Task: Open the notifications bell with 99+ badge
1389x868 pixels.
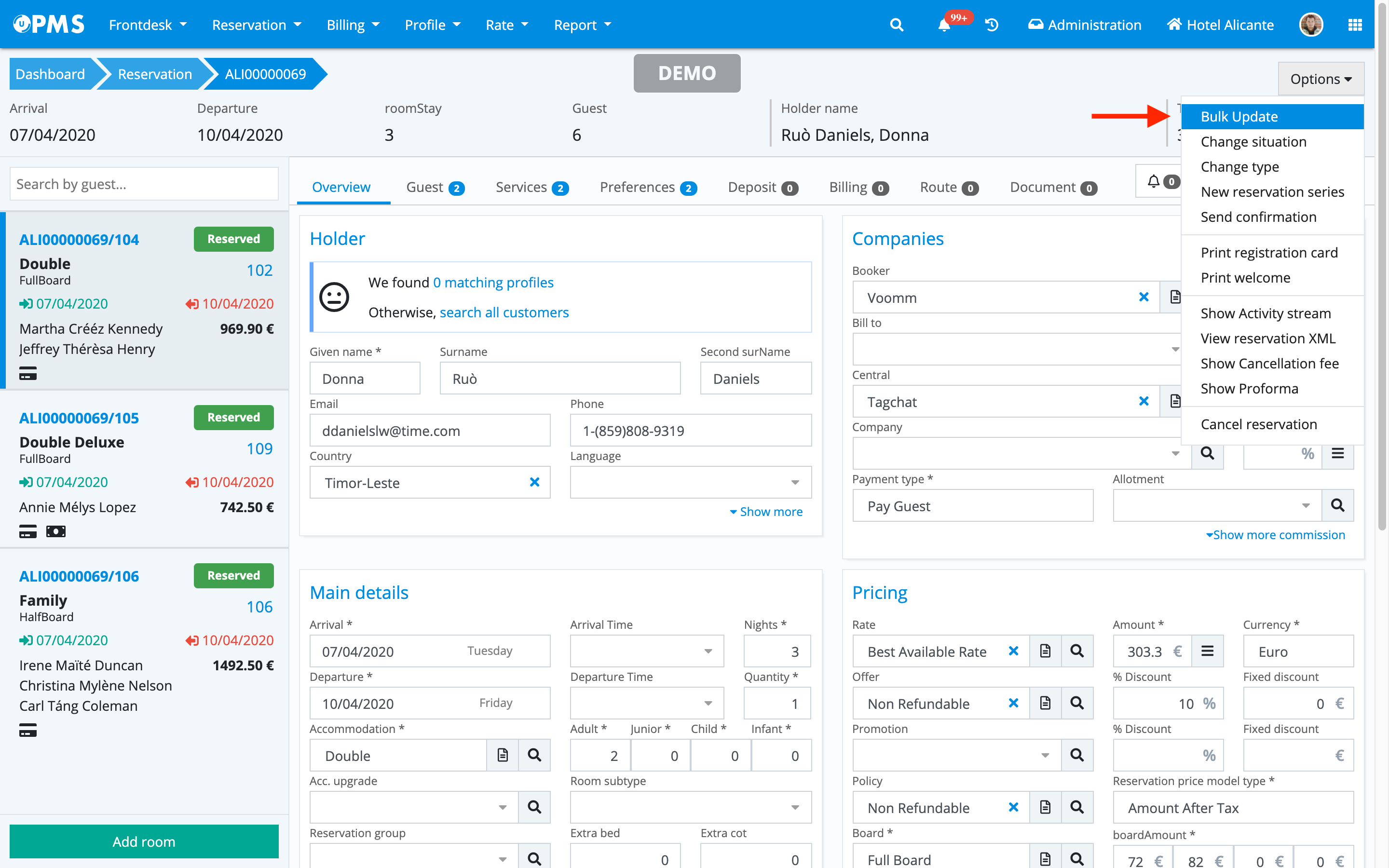Action: pos(944,25)
